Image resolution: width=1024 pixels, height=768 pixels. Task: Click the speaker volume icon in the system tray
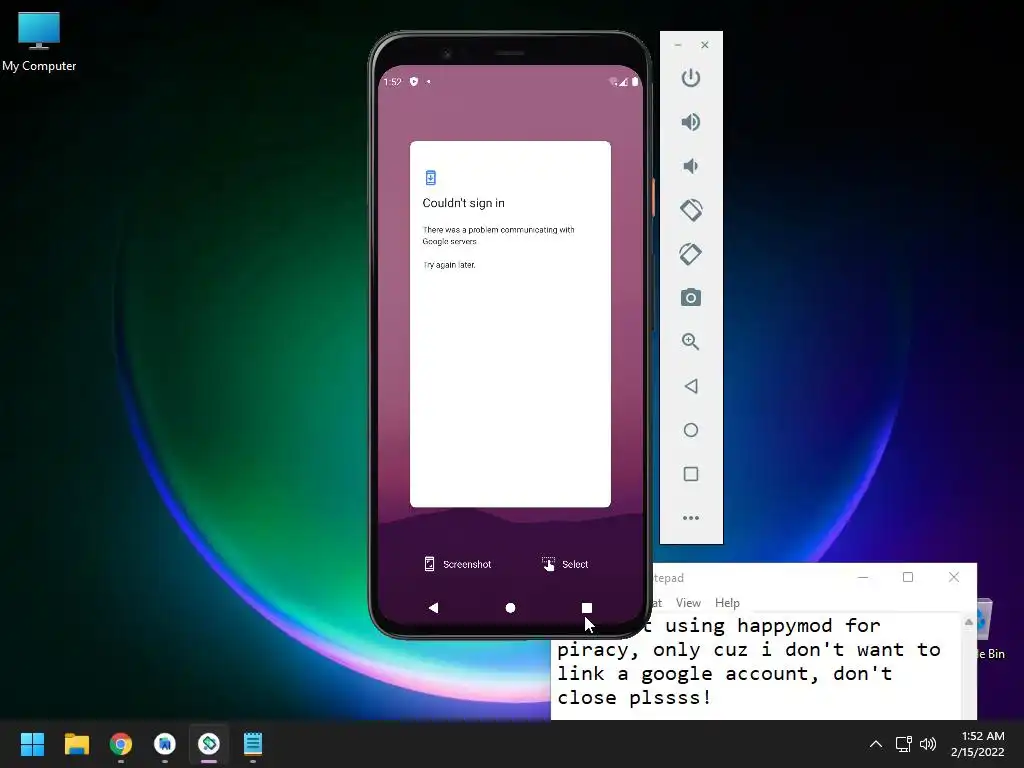(x=927, y=744)
